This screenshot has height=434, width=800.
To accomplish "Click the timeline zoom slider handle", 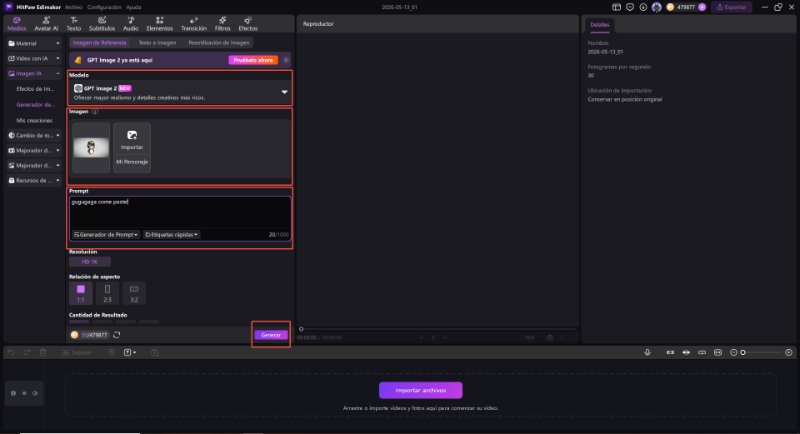I will coord(743,352).
